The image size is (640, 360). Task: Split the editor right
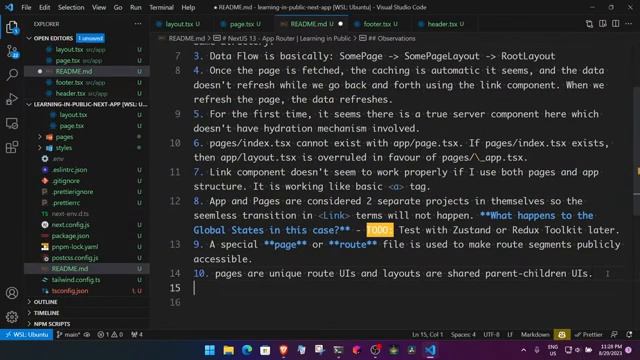tap(616, 24)
